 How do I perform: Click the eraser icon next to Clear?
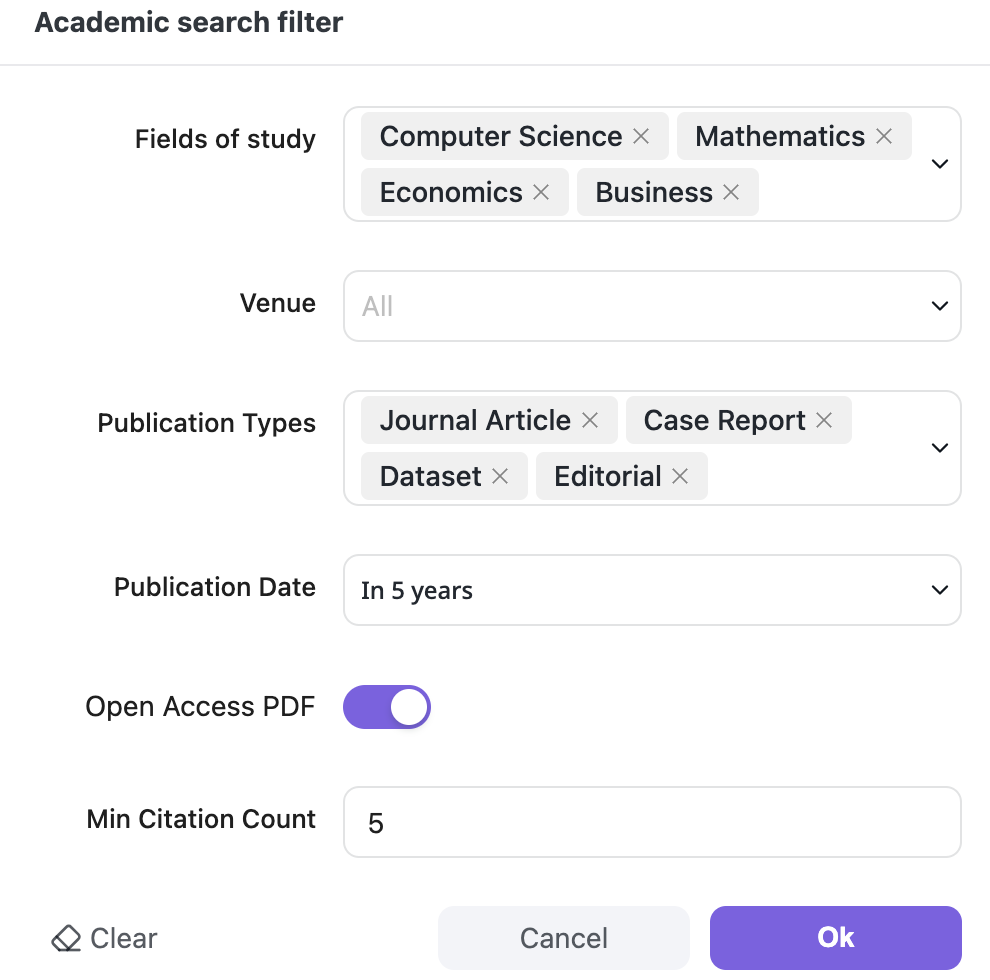pos(66,938)
